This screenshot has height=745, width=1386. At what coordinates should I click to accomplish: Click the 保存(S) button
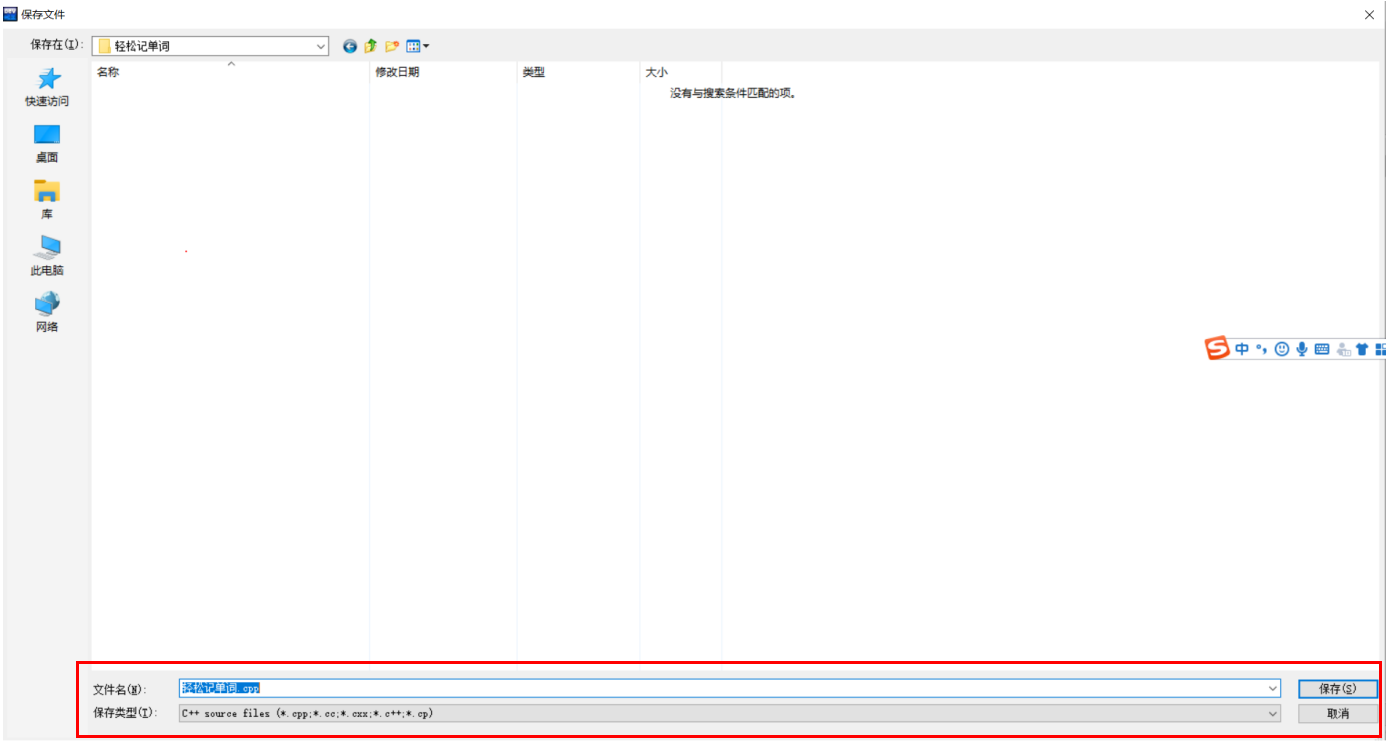pyautogui.click(x=1338, y=688)
